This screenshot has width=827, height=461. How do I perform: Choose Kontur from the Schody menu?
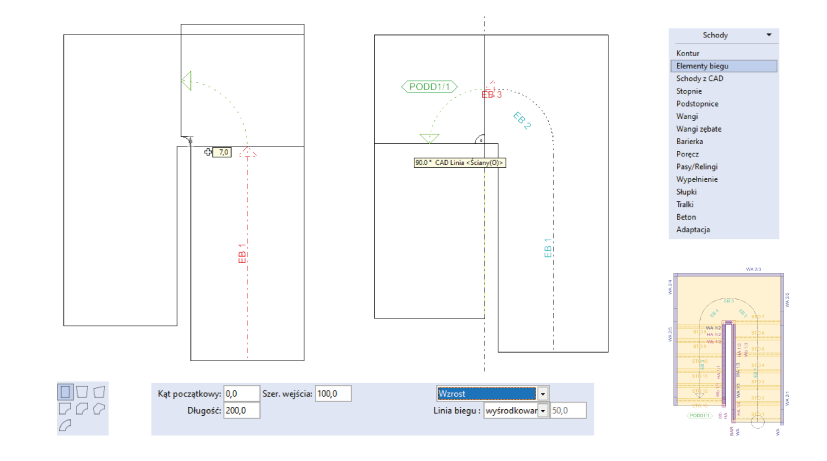click(688, 53)
